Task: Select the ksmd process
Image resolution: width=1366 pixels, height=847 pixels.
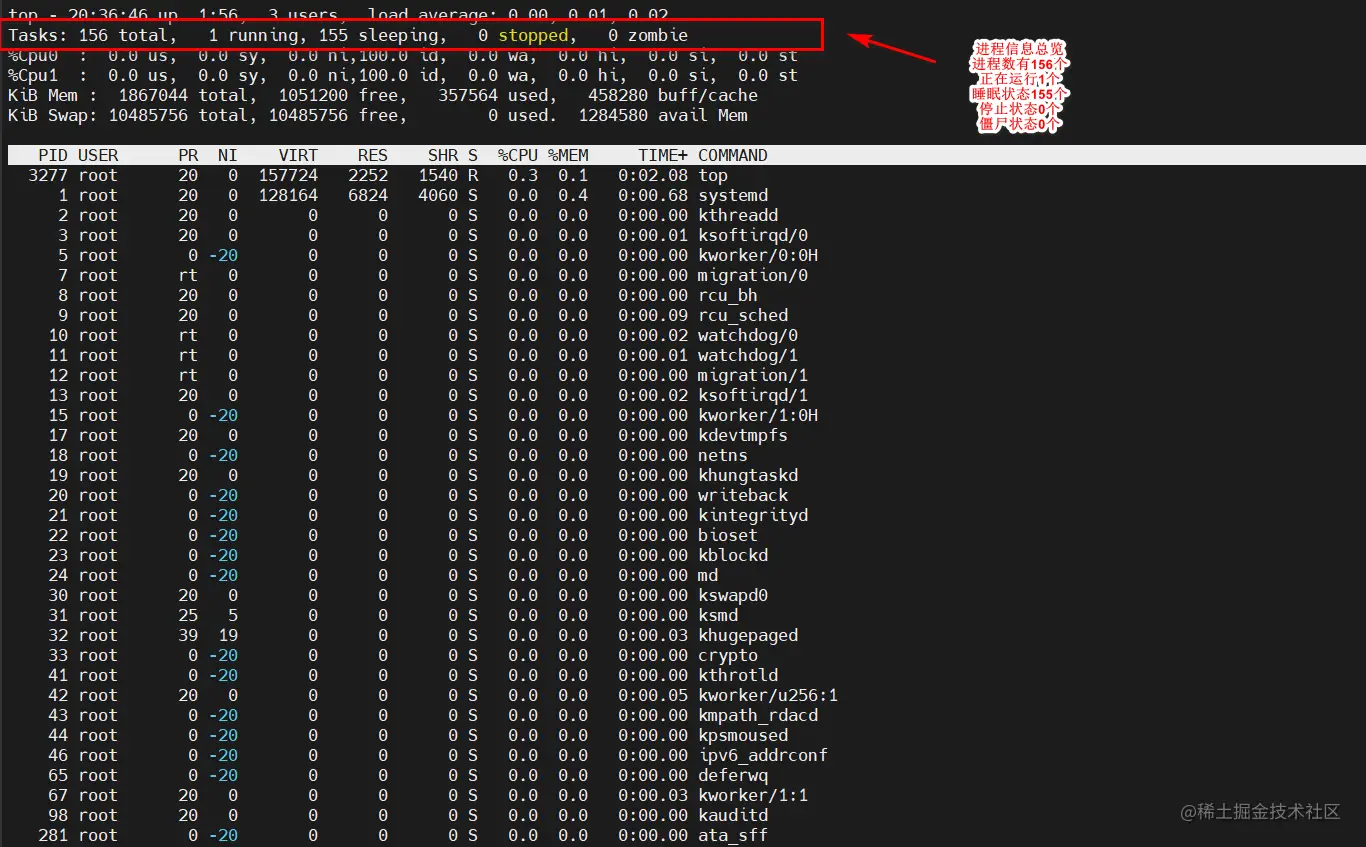Action: tap(718, 615)
